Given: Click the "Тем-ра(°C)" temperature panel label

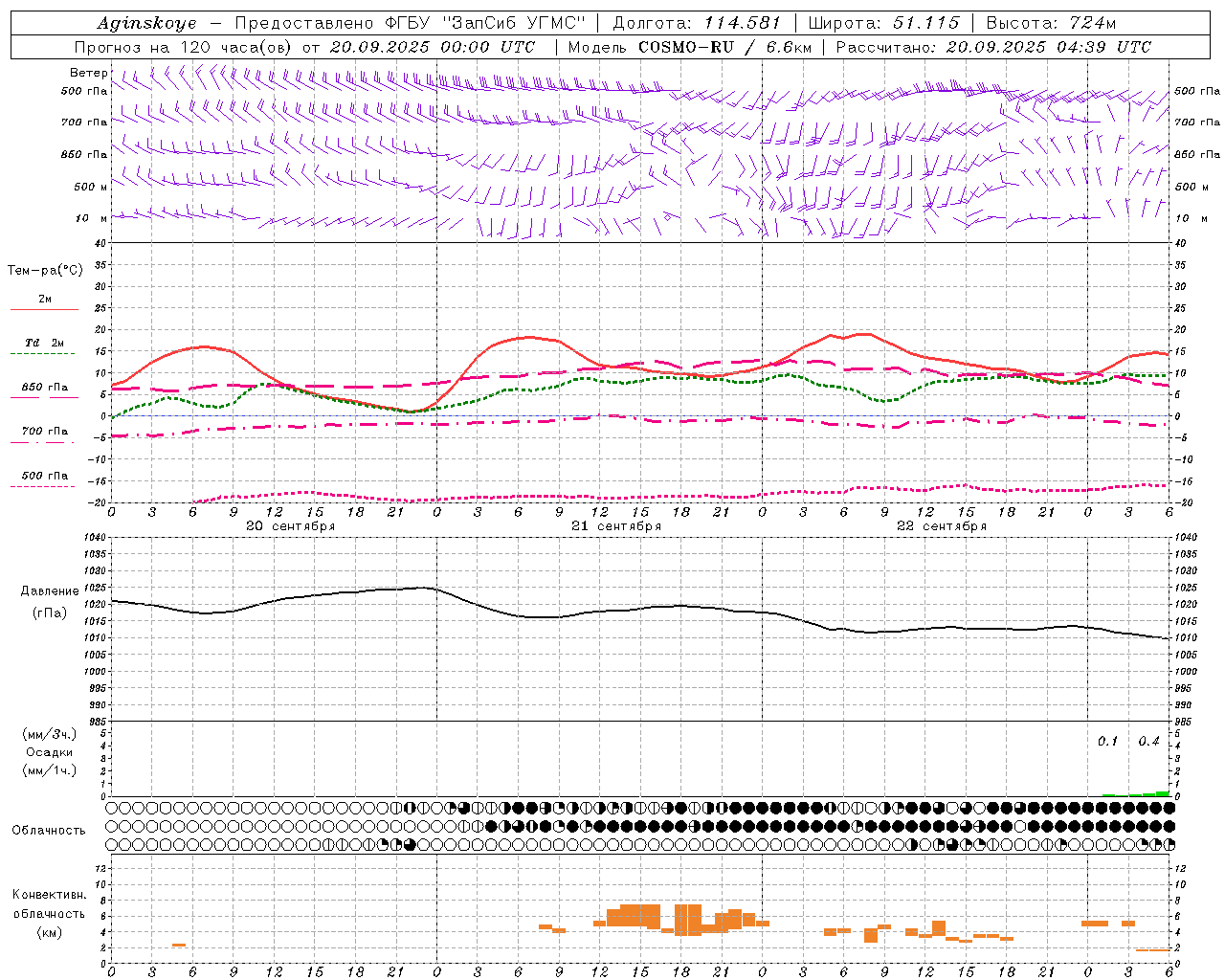Looking at the screenshot, I should tap(45, 271).
